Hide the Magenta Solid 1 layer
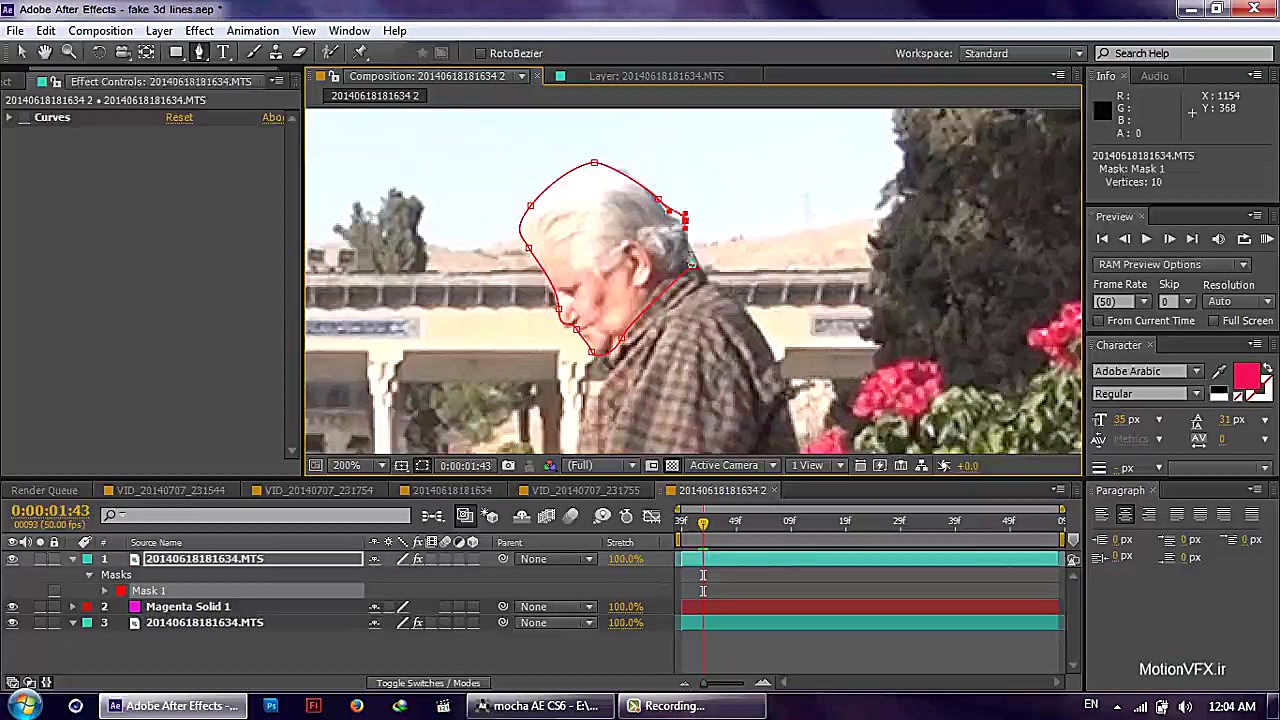The image size is (1280, 720). tap(12, 606)
